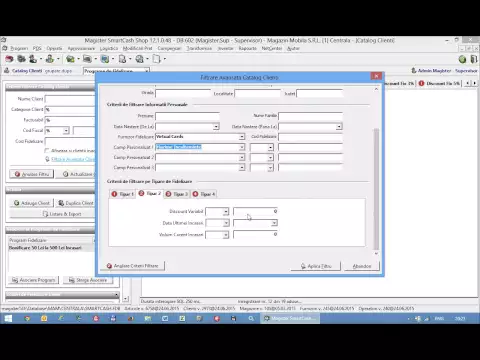The image size is (480, 360).
Task: Open the Aprovizionare menu
Action: tap(81, 48)
